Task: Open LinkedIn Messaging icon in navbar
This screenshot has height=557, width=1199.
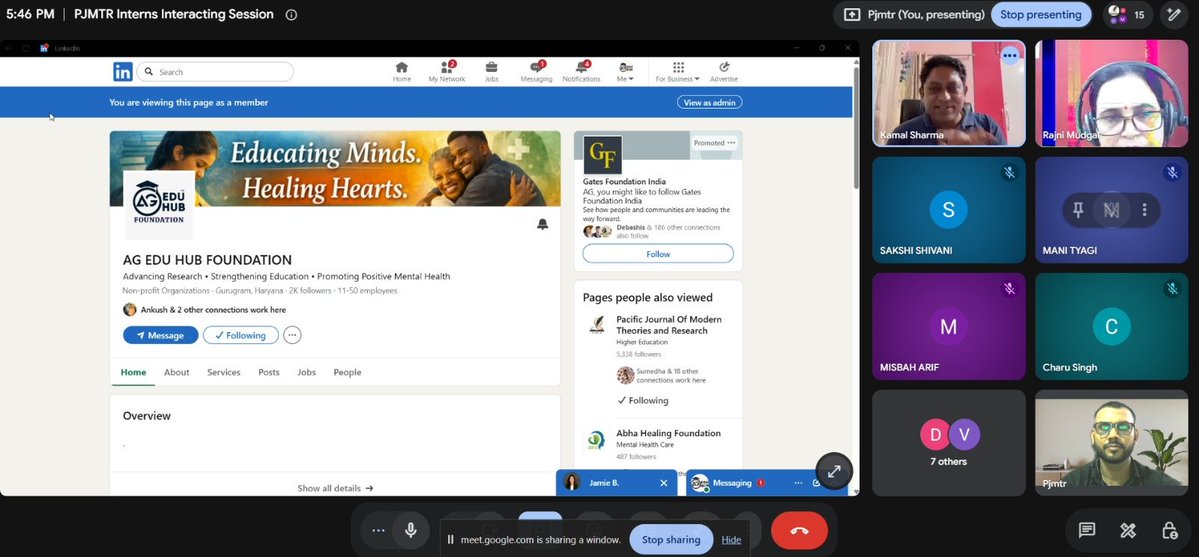Action: tap(536, 72)
